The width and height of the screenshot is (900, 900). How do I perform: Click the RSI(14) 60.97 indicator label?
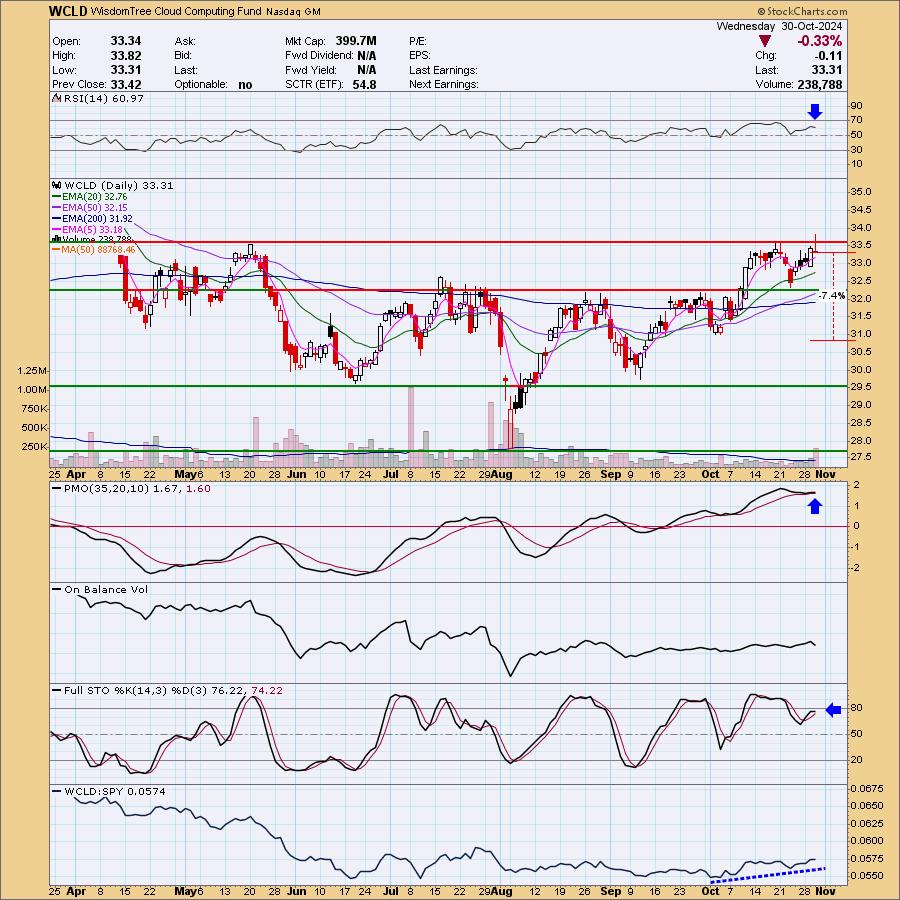click(x=103, y=99)
